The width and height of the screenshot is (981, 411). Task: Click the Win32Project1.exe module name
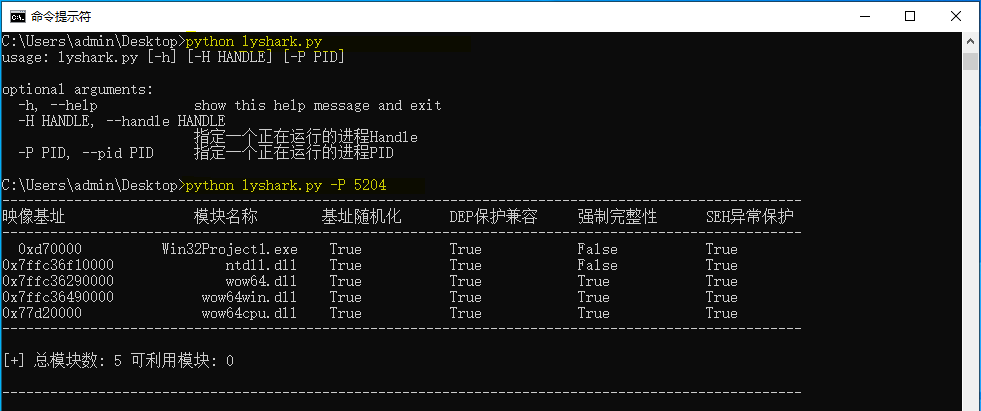pos(229,250)
